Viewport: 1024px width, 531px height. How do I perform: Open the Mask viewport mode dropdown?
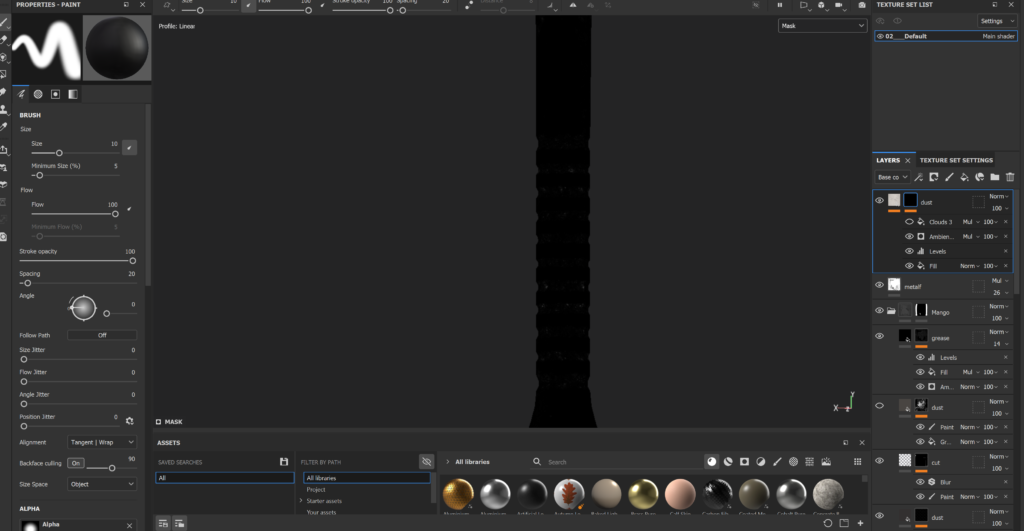tap(822, 26)
